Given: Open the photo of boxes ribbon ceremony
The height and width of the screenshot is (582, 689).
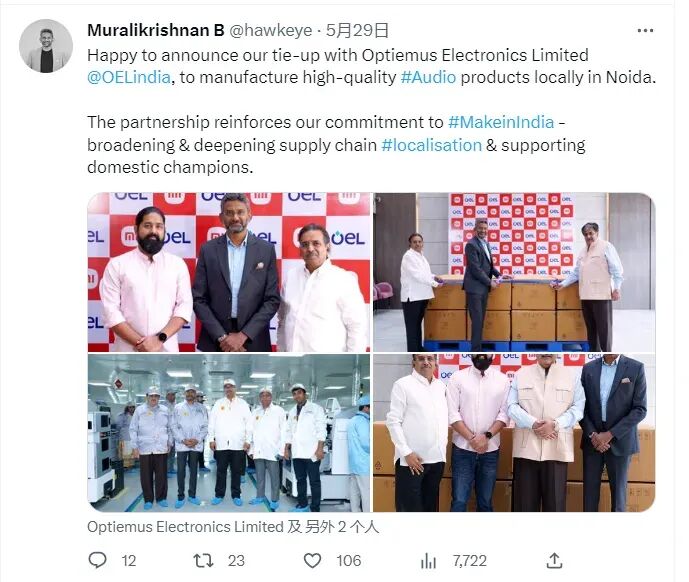Looking at the screenshot, I should (x=514, y=272).
